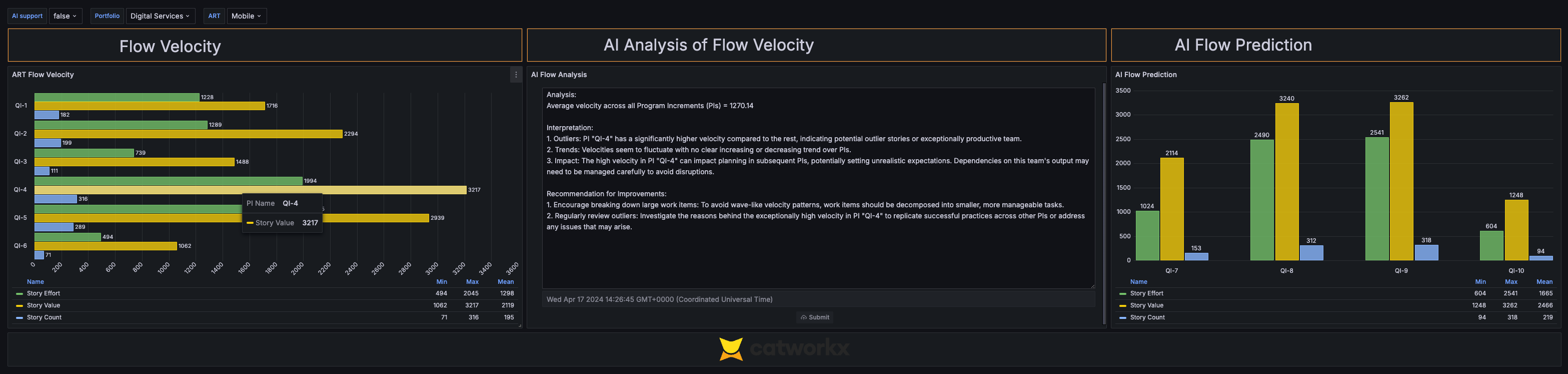Image resolution: width=1568 pixels, height=374 pixels.
Task: Open the ART Mobile dropdown
Action: (x=247, y=16)
